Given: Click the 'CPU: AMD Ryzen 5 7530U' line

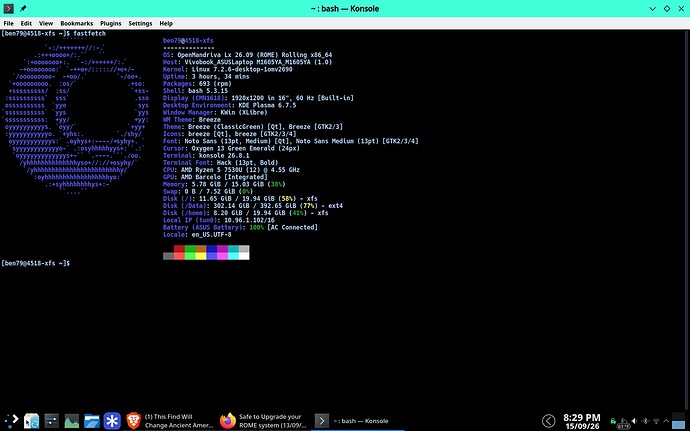Looking at the screenshot, I should (x=231, y=169).
